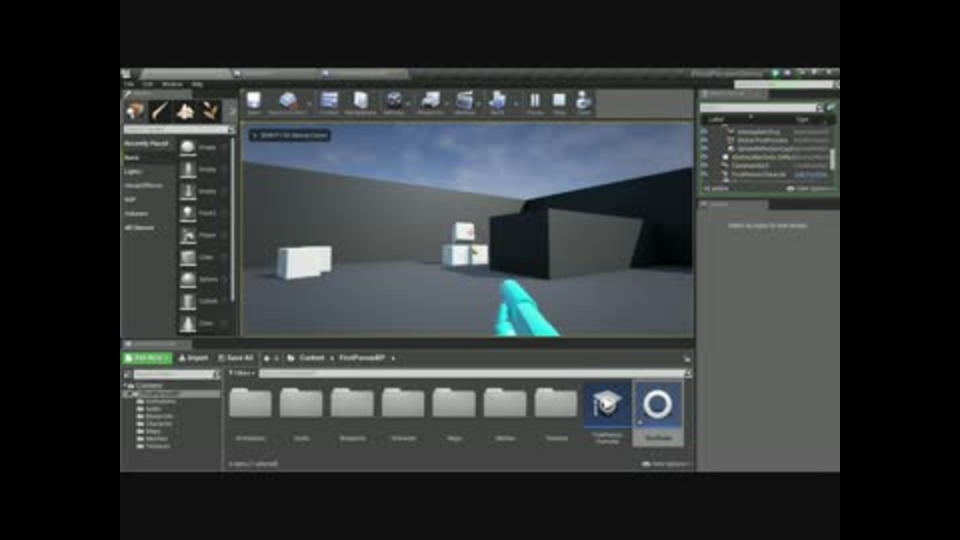Click the Import button
This screenshot has height=540, width=960.
coord(193,358)
